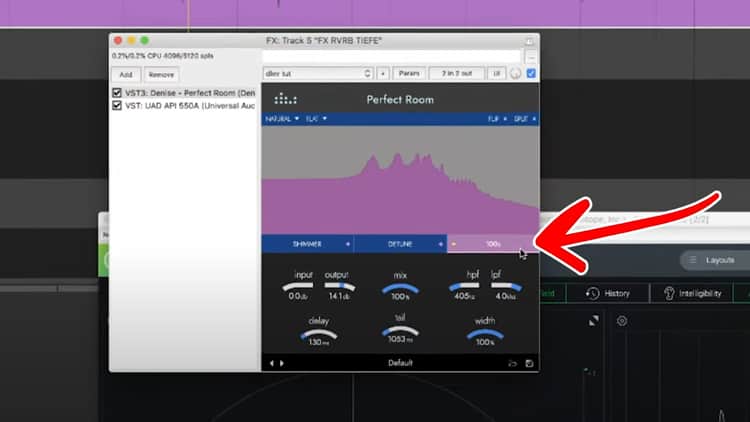Select VST3: Denise - Perfect Room in FX list

(190, 93)
